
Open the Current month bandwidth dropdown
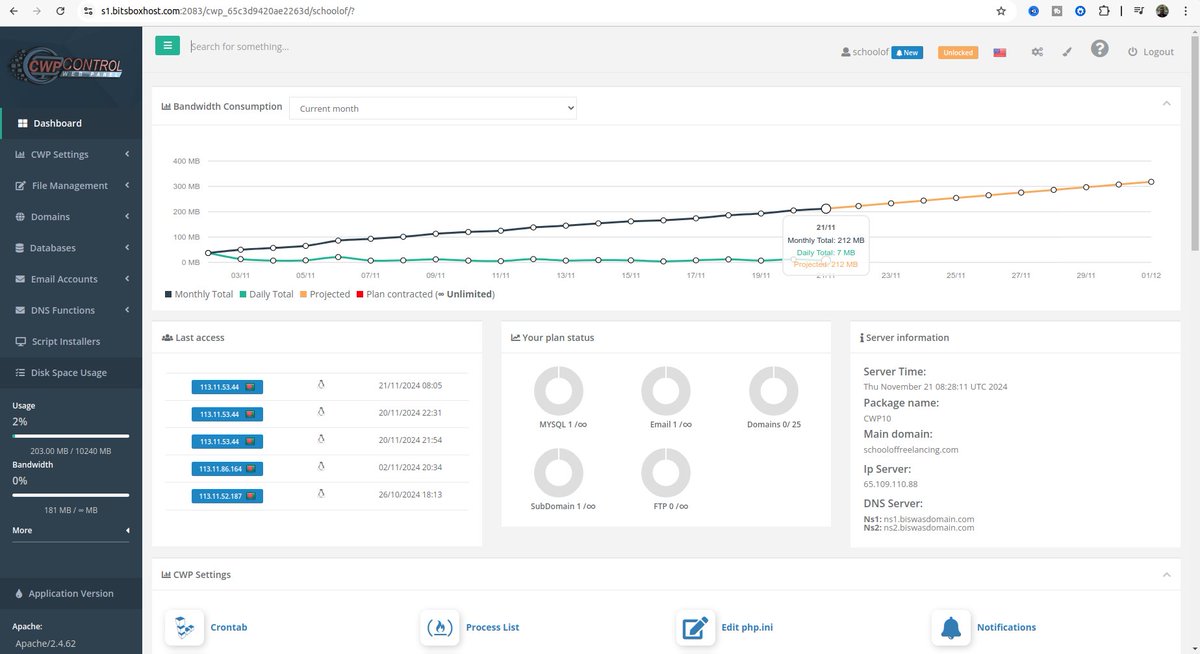(433, 108)
